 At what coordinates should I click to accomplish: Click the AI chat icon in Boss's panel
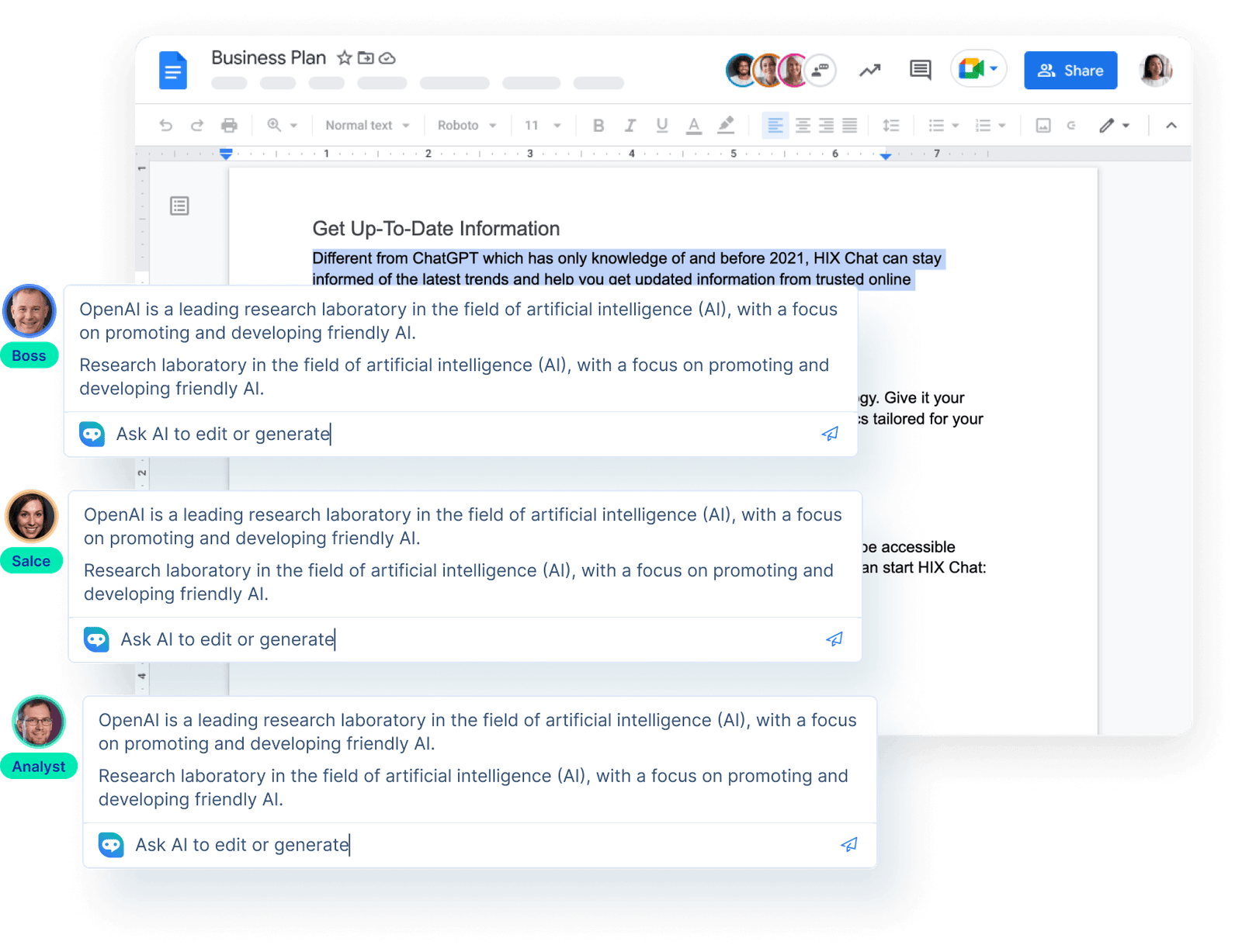click(92, 434)
